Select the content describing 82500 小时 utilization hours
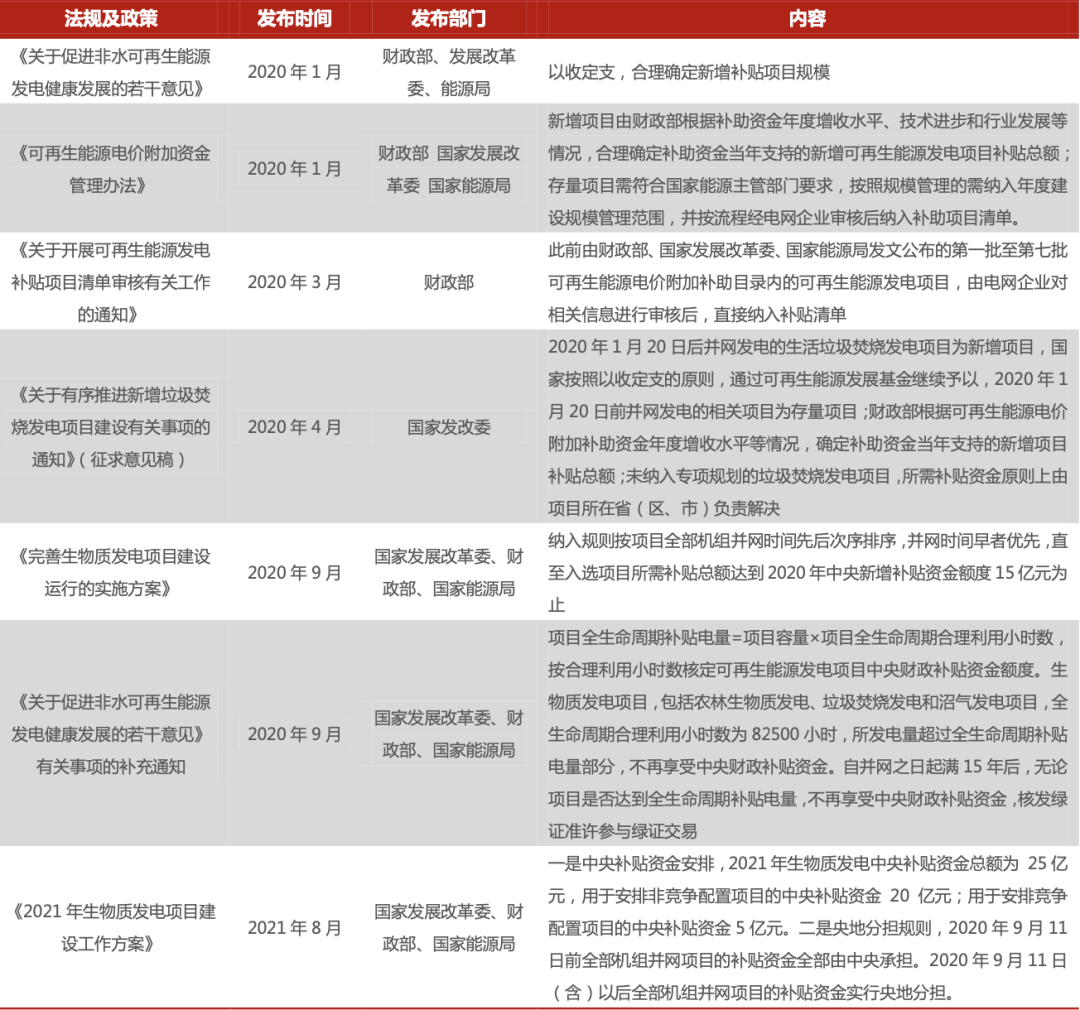The image size is (1080, 1010). tap(800, 735)
